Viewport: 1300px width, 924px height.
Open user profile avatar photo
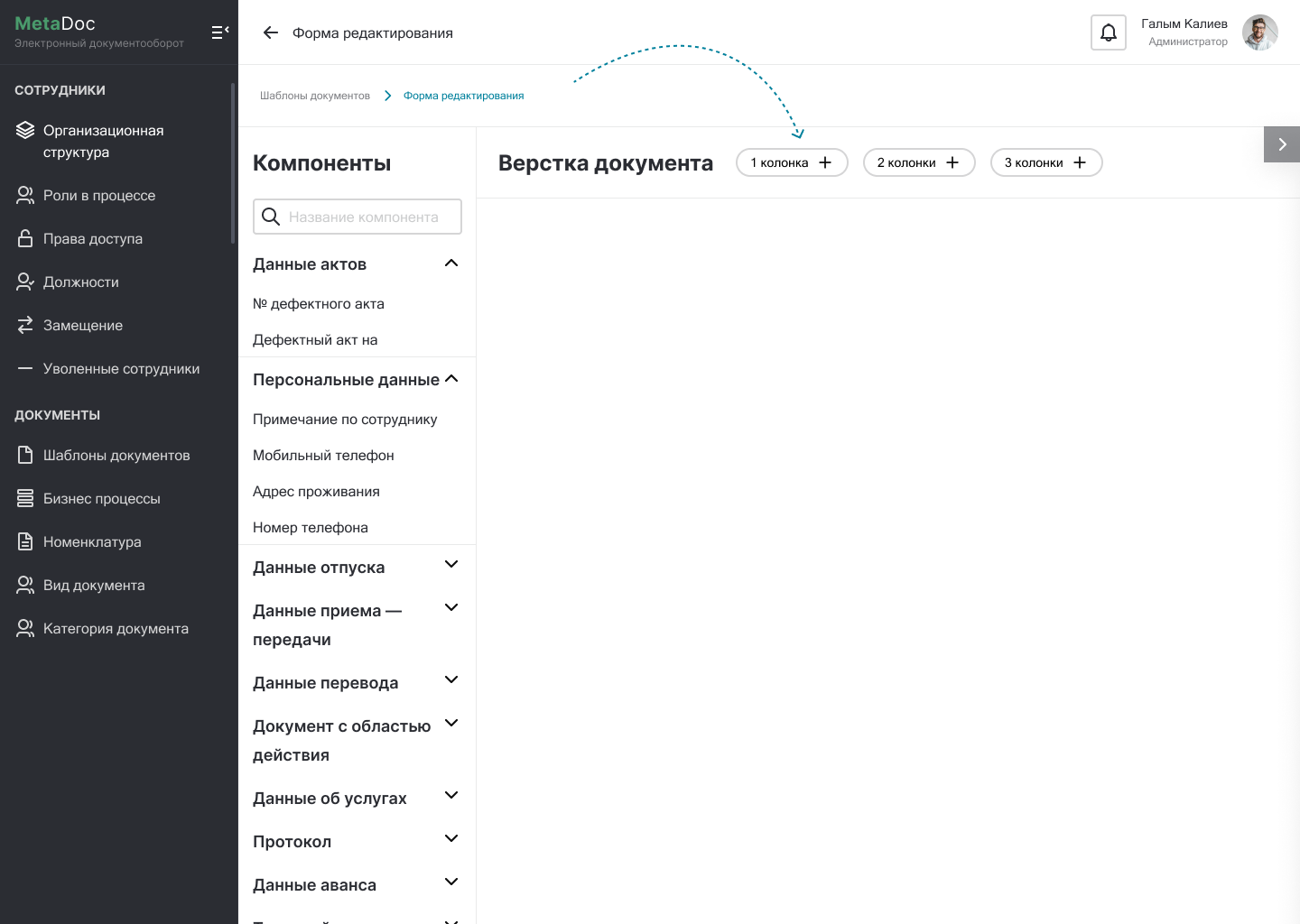coord(1259,33)
